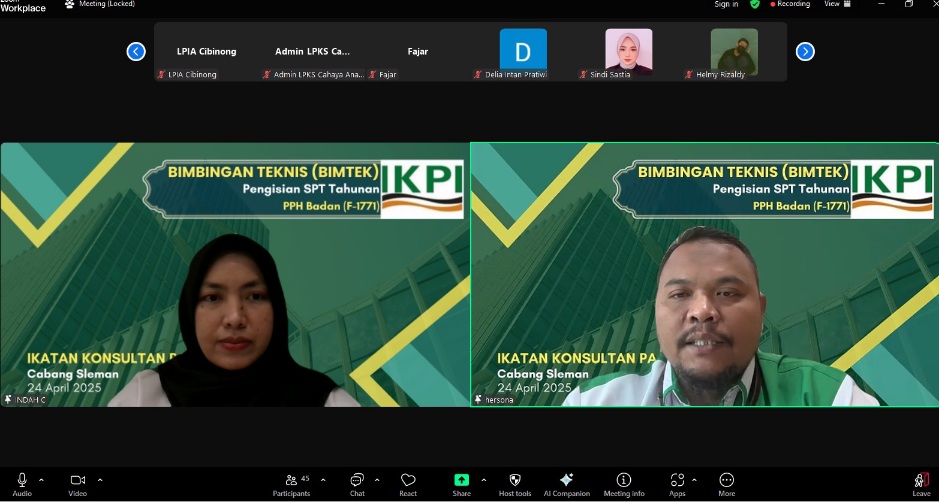The height and width of the screenshot is (502, 939).
Task: Select Fajar participant tile
Action: (418, 52)
